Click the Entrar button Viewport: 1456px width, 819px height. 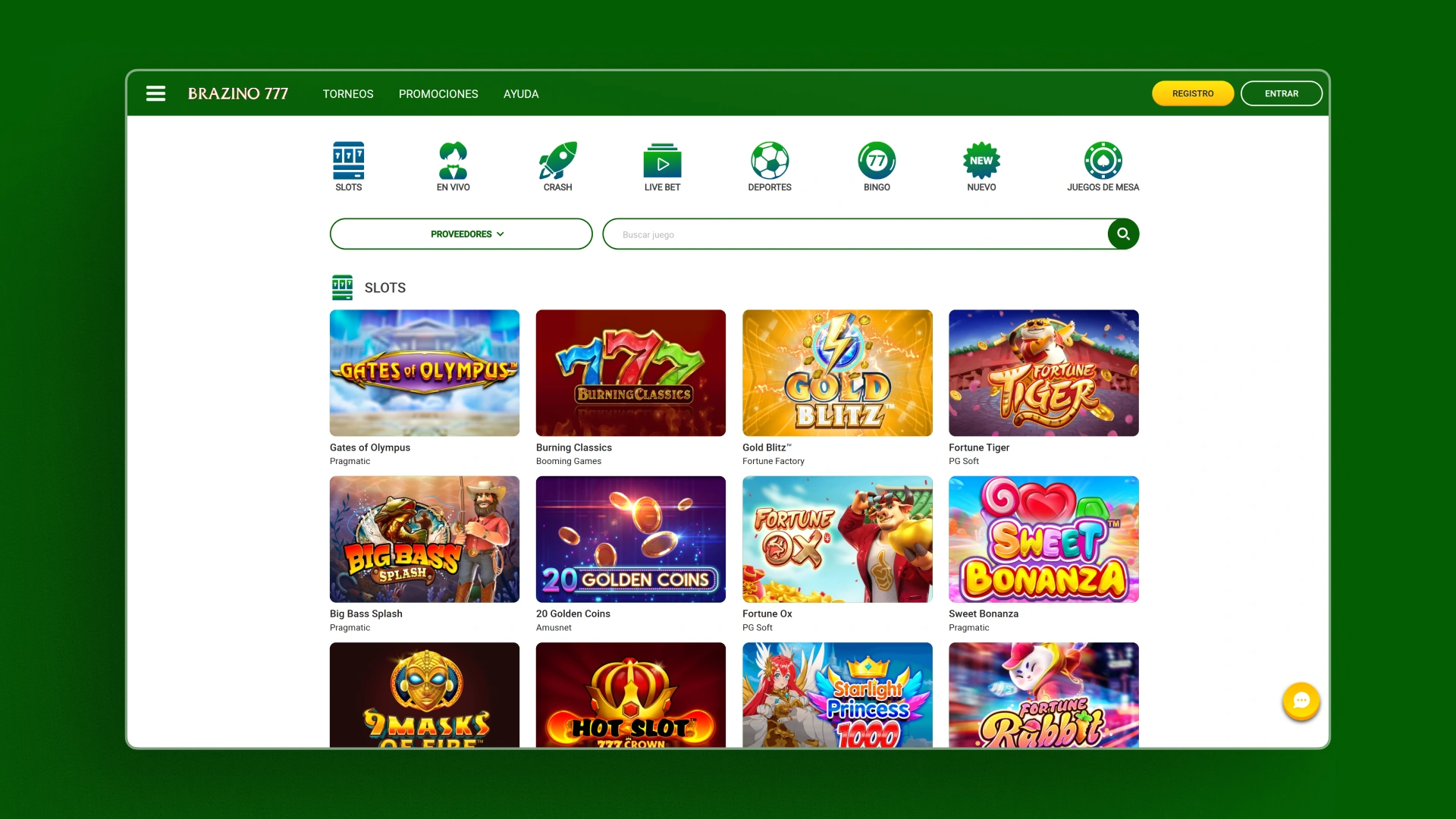click(1282, 93)
